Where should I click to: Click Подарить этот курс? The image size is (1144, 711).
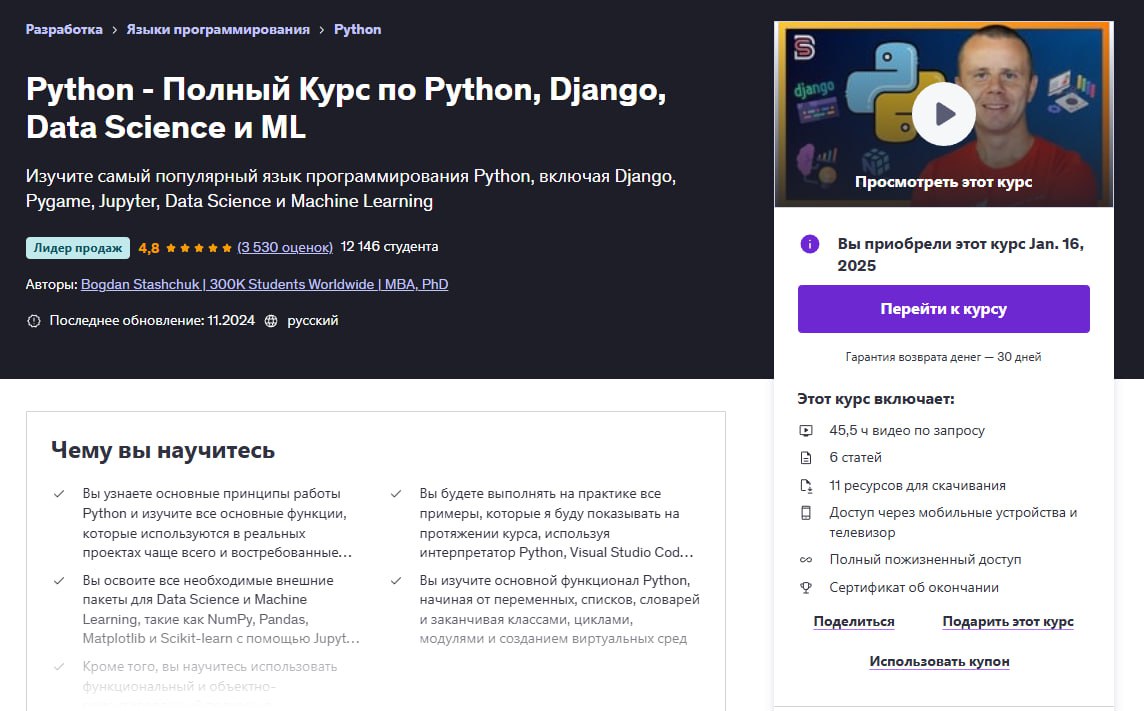[x=1008, y=621]
